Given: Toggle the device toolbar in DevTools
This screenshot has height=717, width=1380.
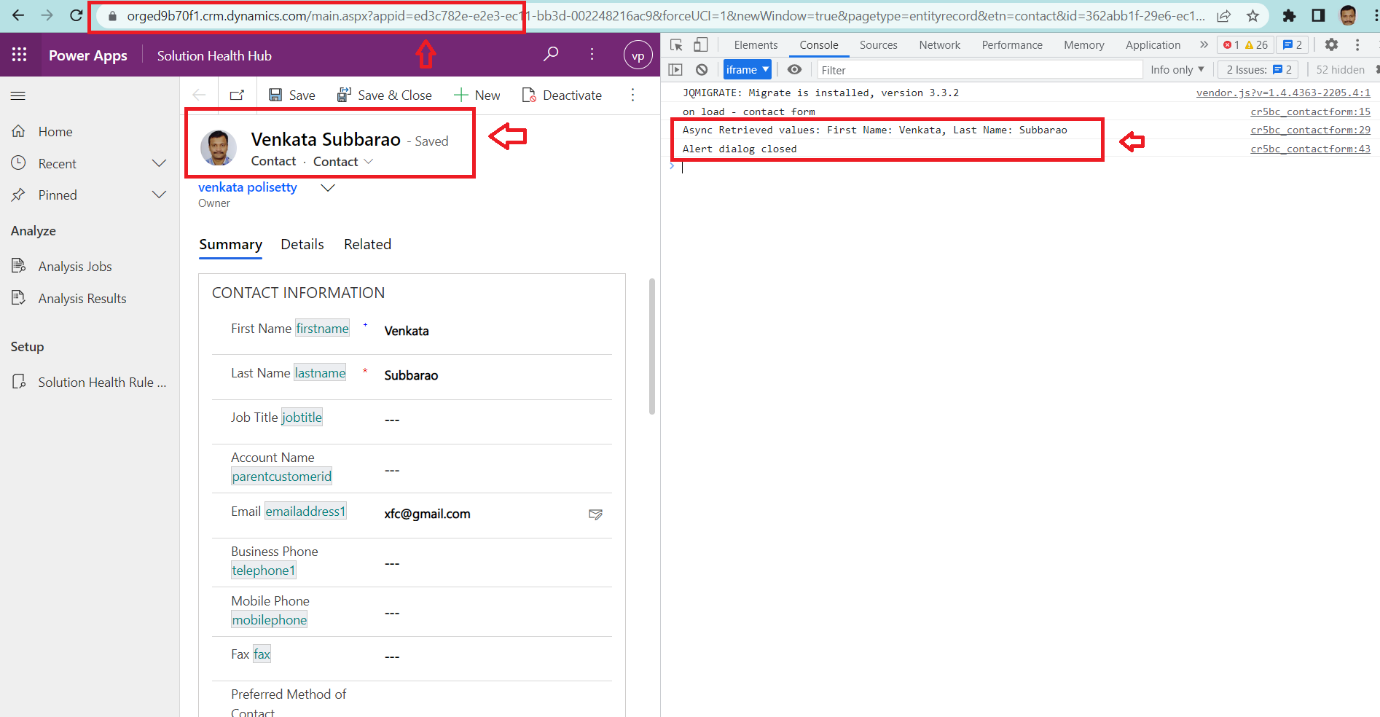Looking at the screenshot, I should (x=701, y=44).
